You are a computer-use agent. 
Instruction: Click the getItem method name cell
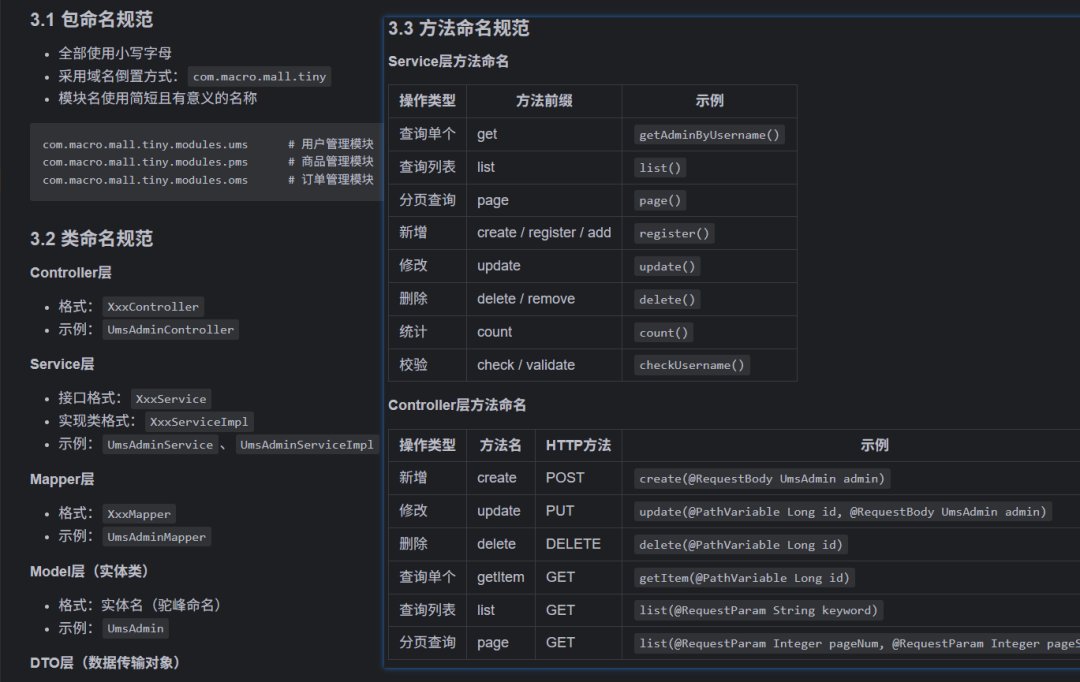pos(501,577)
